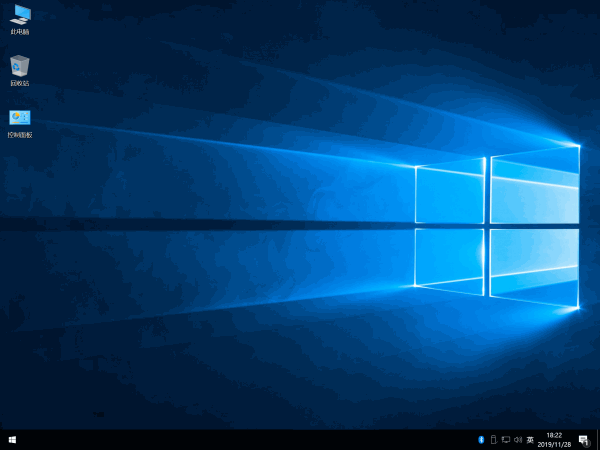Click the notification badge showing 1
This screenshot has height=450, width=600.
(x=586, y=442)
